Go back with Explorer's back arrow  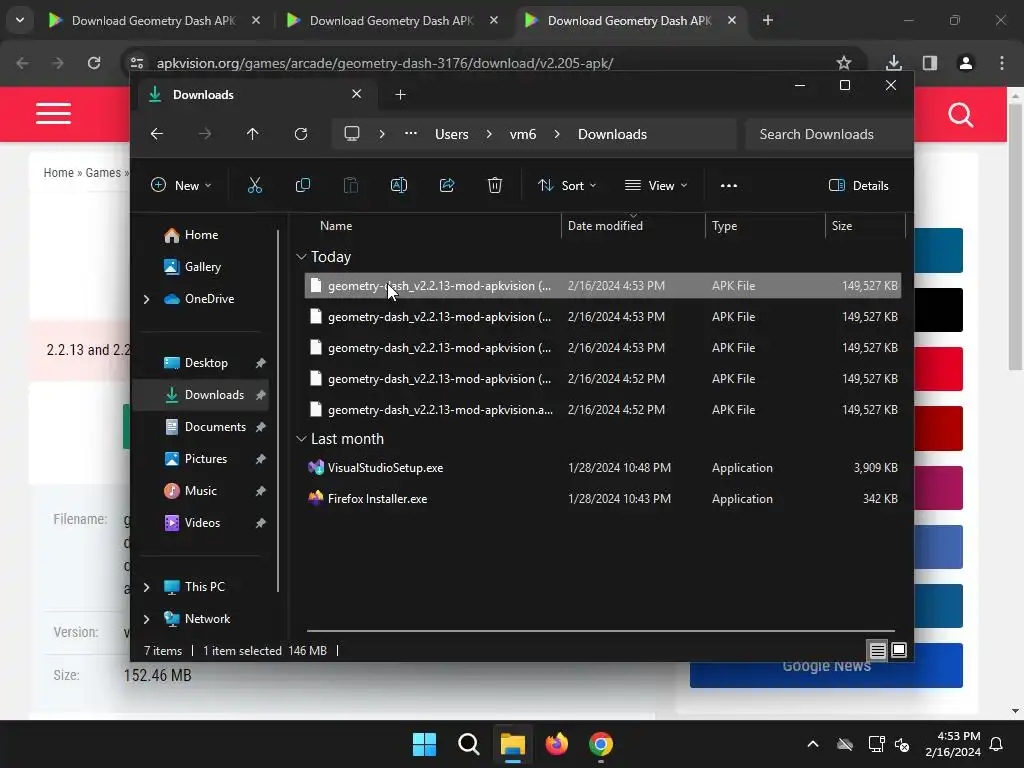click(x=157, y=134)
